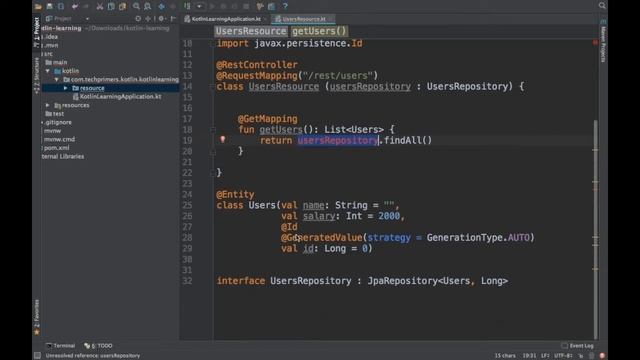This screenshot has width=640, height=360.
Task: Click the UTF-8 encoding status entry
Action: point(563,356)
